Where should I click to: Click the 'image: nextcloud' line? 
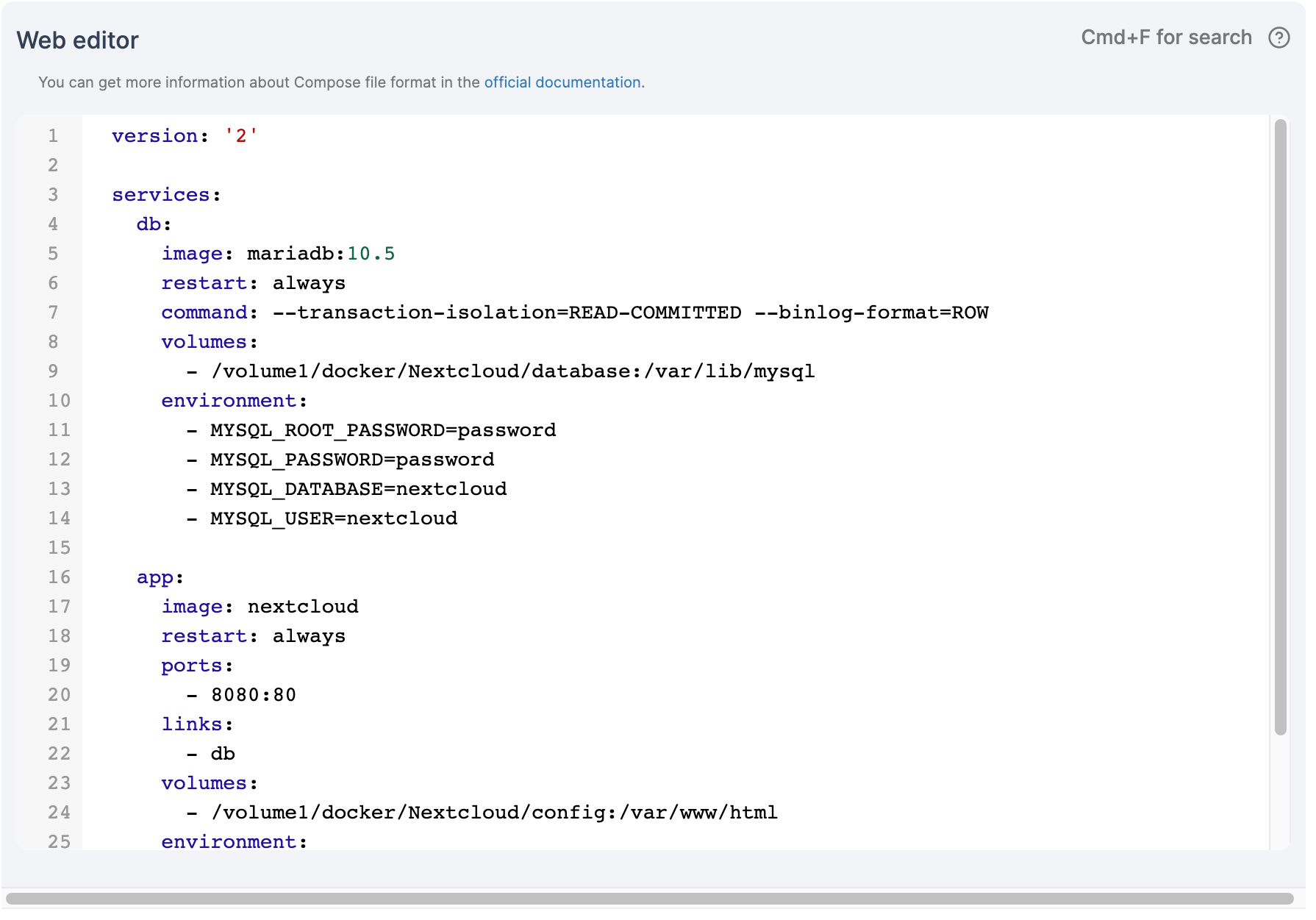(x=260, y=607)
